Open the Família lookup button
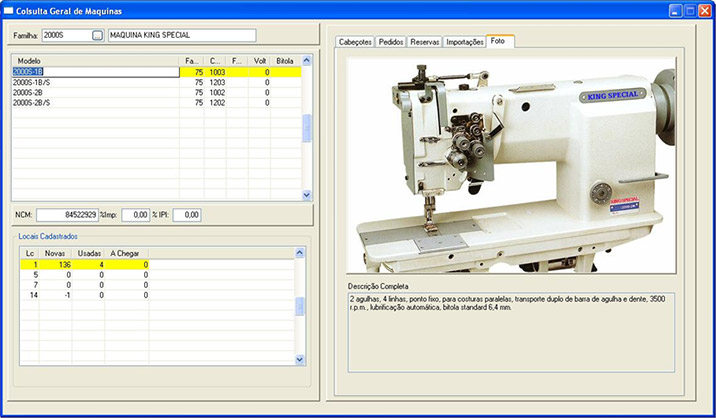716x418 pixels. (97, 35)
